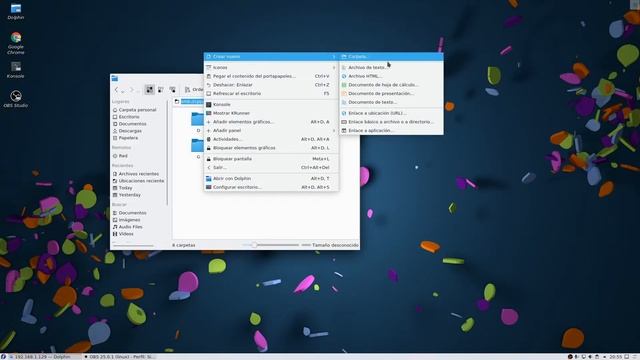This screenshot has width=640, height=360.
Task: Launch OBS Studio from the desktop icon
Action: click(x=16, y=99)
